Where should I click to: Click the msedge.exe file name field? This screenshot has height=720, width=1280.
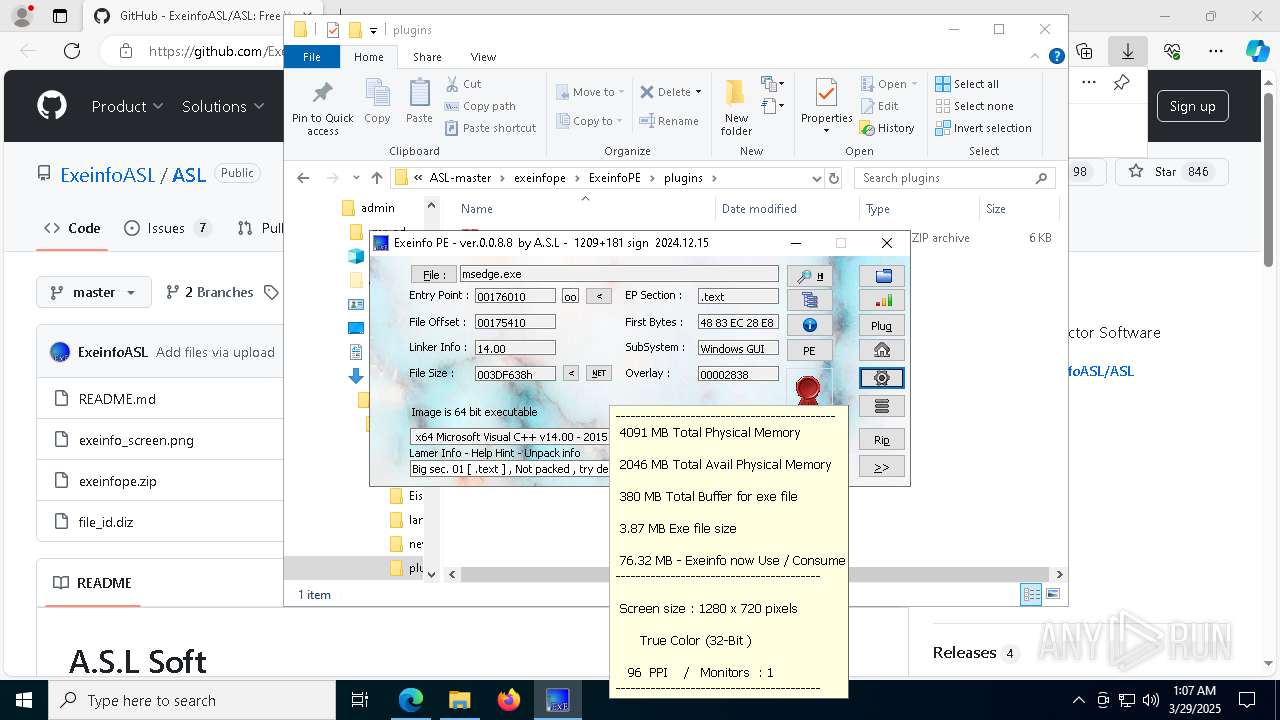(618, 274)
